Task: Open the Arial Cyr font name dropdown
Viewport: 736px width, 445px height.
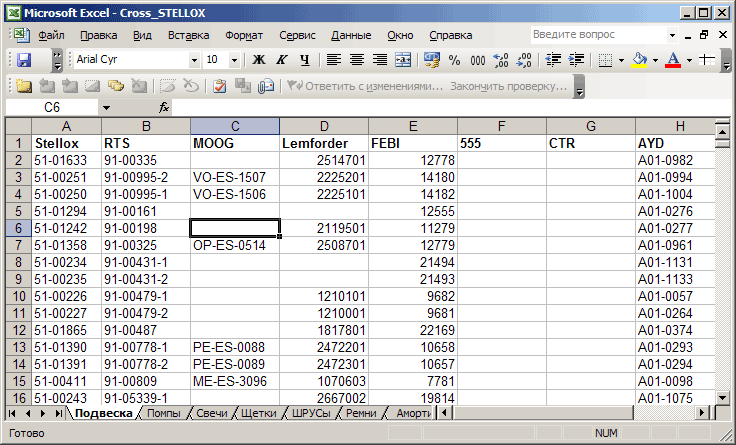Action: point(194,60)
